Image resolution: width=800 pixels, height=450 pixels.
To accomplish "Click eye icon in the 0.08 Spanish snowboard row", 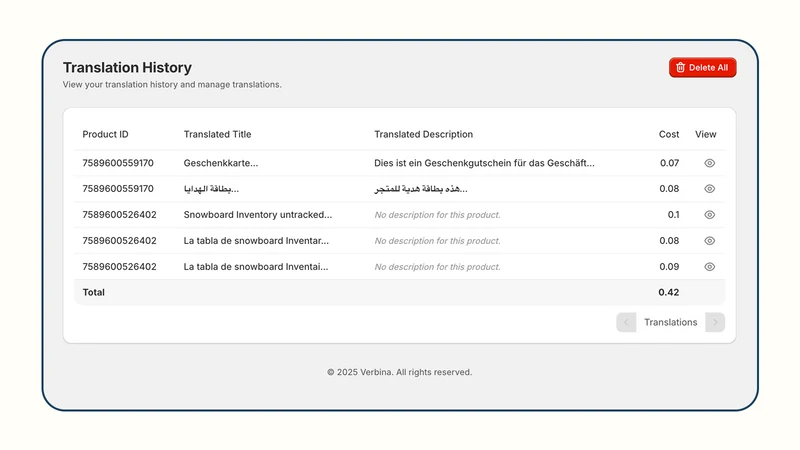I will 709,241.
